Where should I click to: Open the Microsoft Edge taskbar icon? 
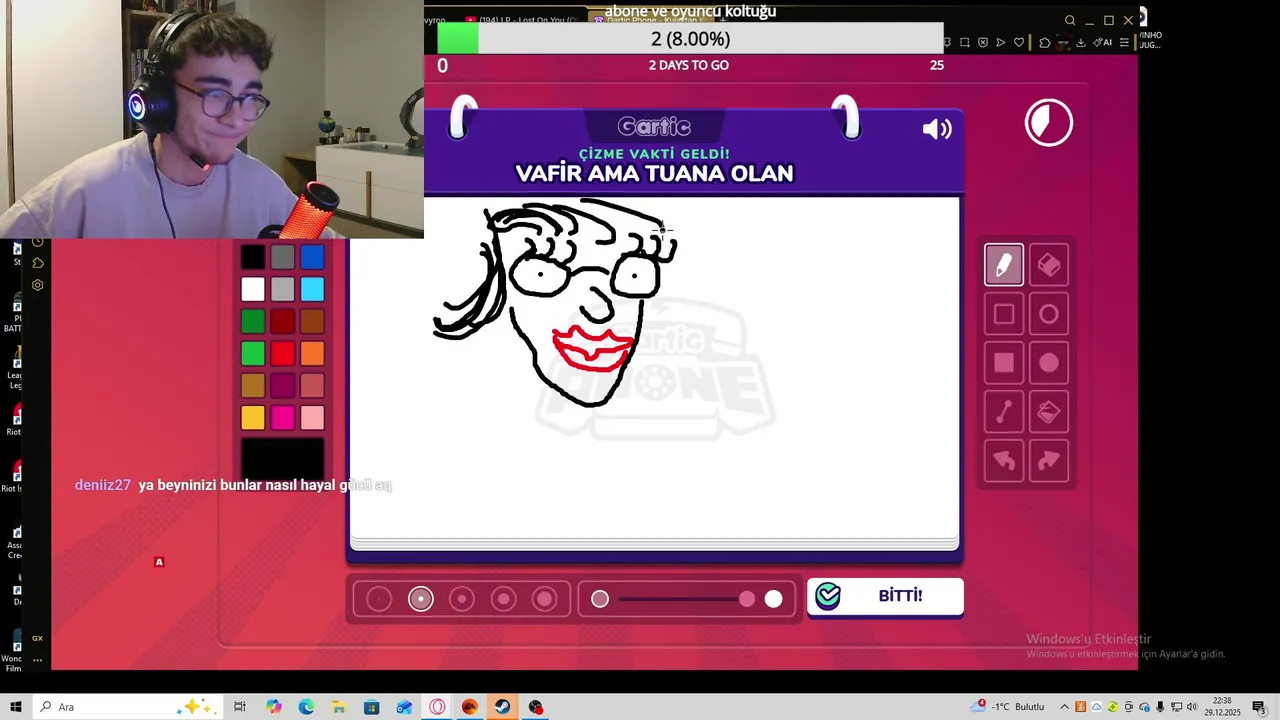pos(306,707)
